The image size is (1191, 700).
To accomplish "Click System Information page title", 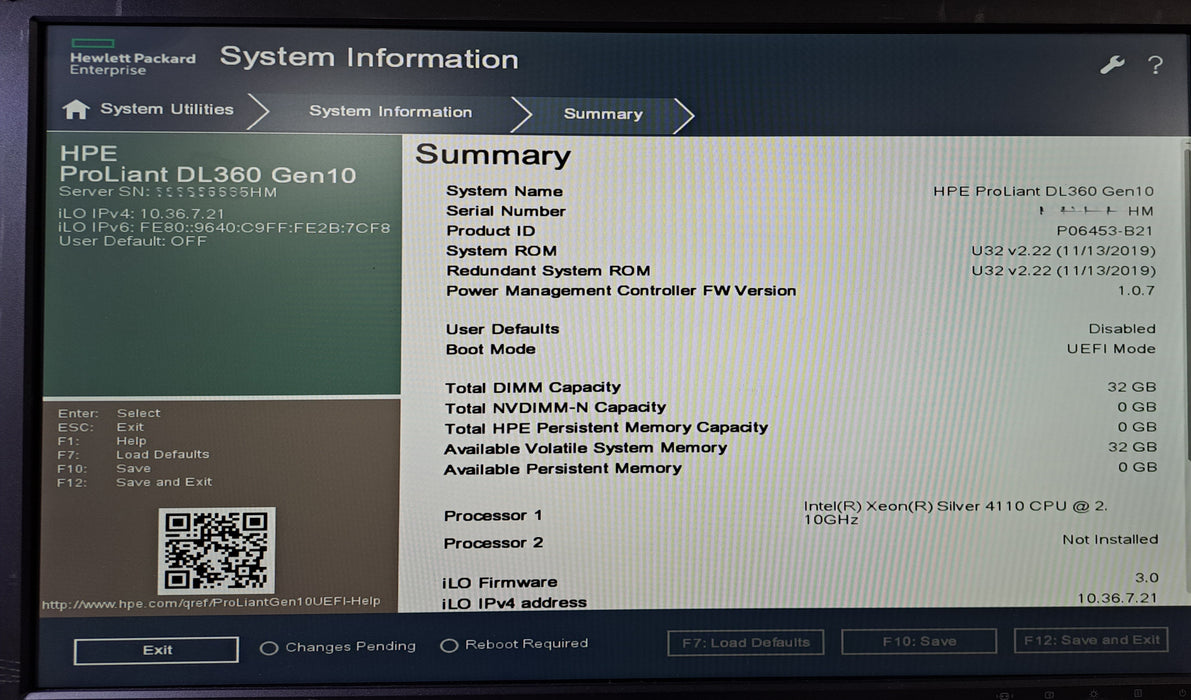I will click(369, 58).
